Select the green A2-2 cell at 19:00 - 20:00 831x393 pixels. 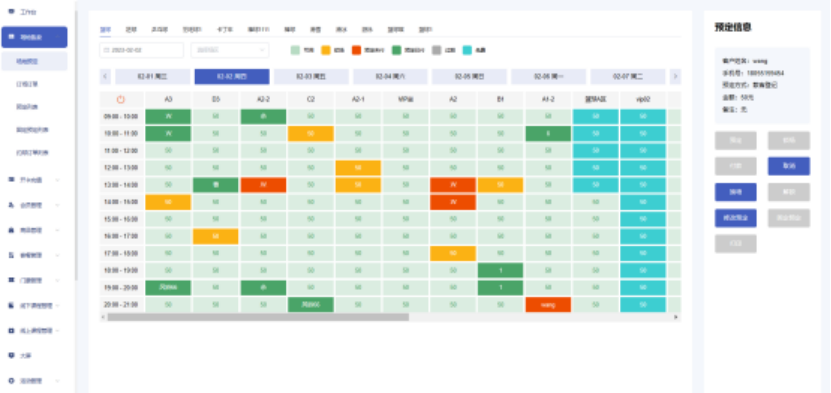(x=263, y=288)
